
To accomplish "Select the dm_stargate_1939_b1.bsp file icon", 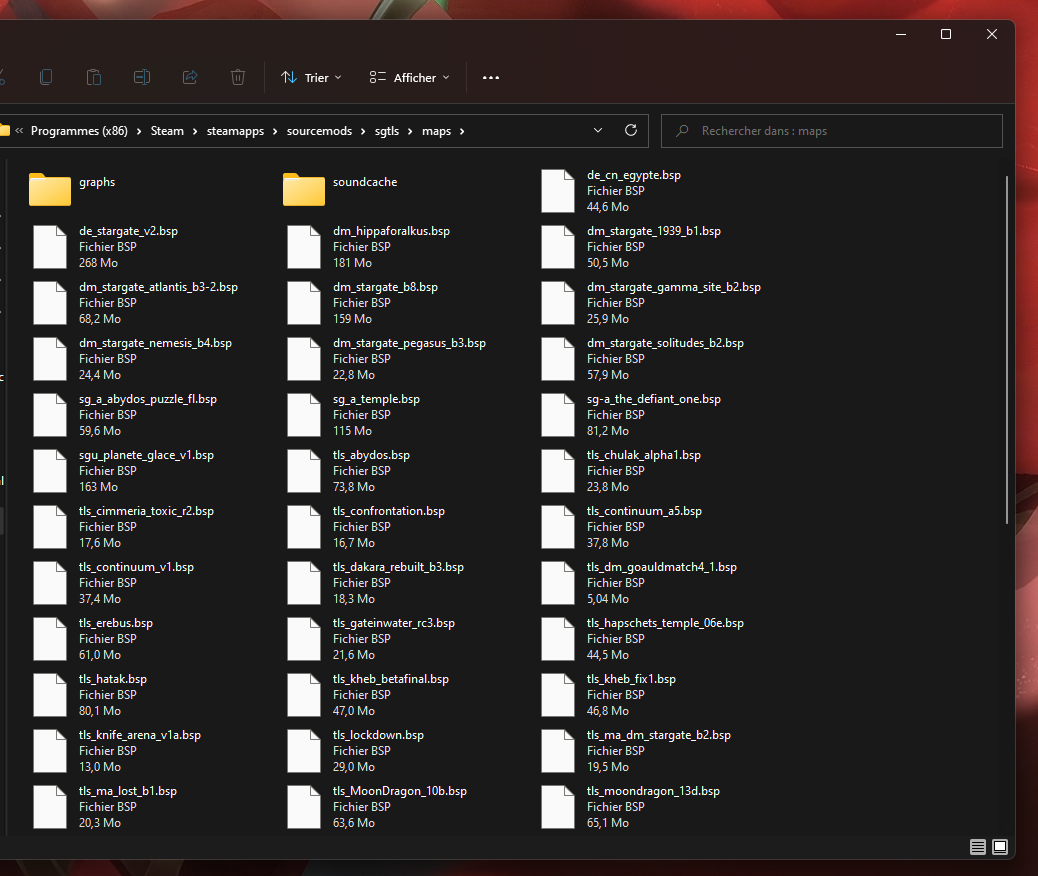I will [557, 247].
